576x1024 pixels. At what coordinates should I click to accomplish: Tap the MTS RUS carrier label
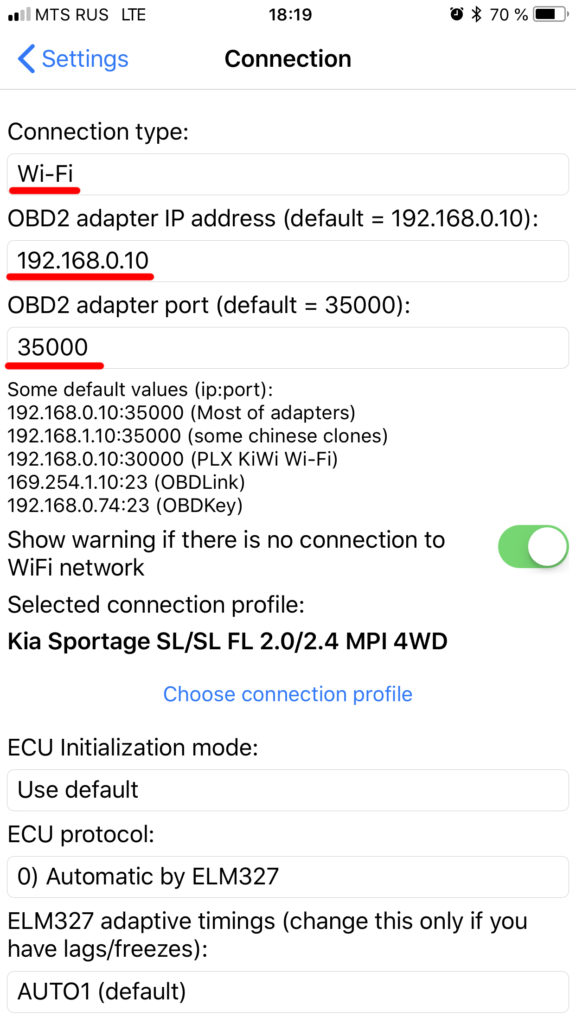pyautogui.click(x=60, y=14)
